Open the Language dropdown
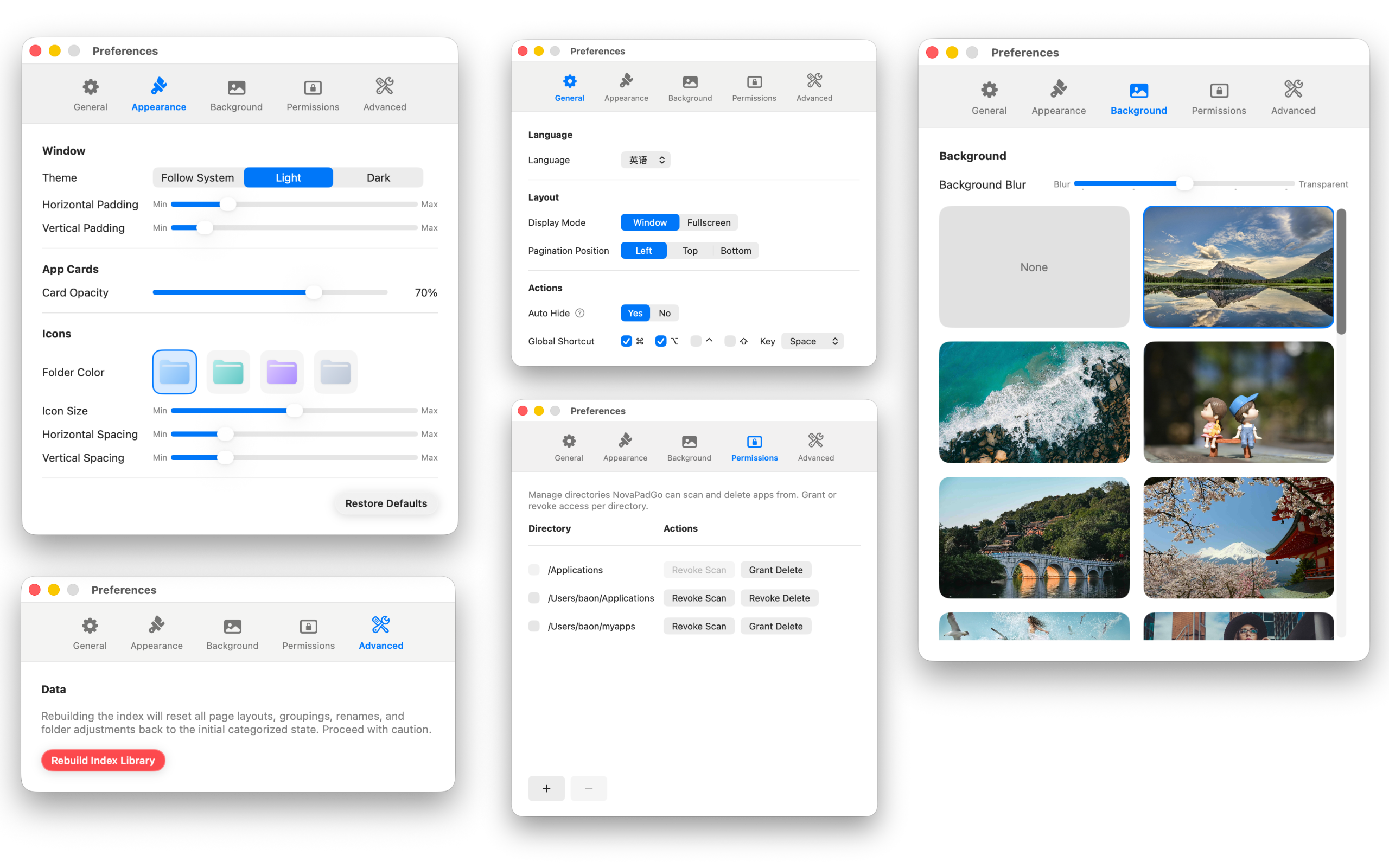 coord(645,159)
